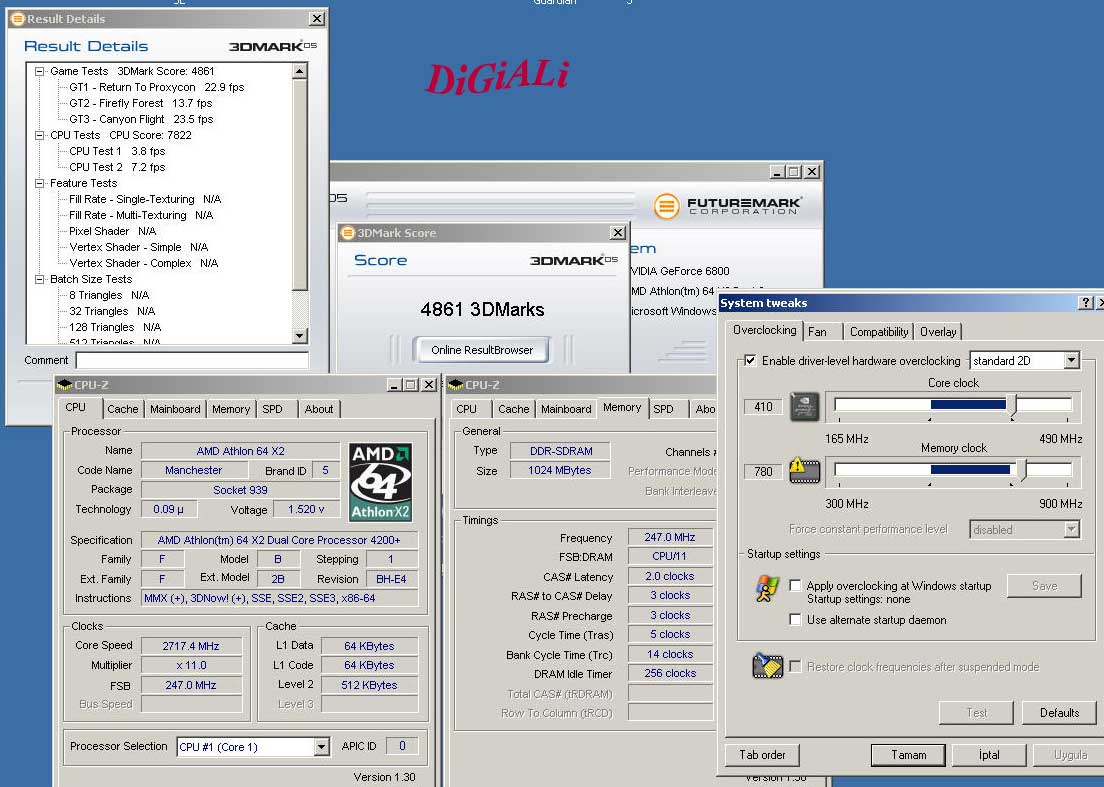Viewport: 1104px width, 787px height.
Task: Enable Apply overclocking at Windows startup
Action: point(795,585)
